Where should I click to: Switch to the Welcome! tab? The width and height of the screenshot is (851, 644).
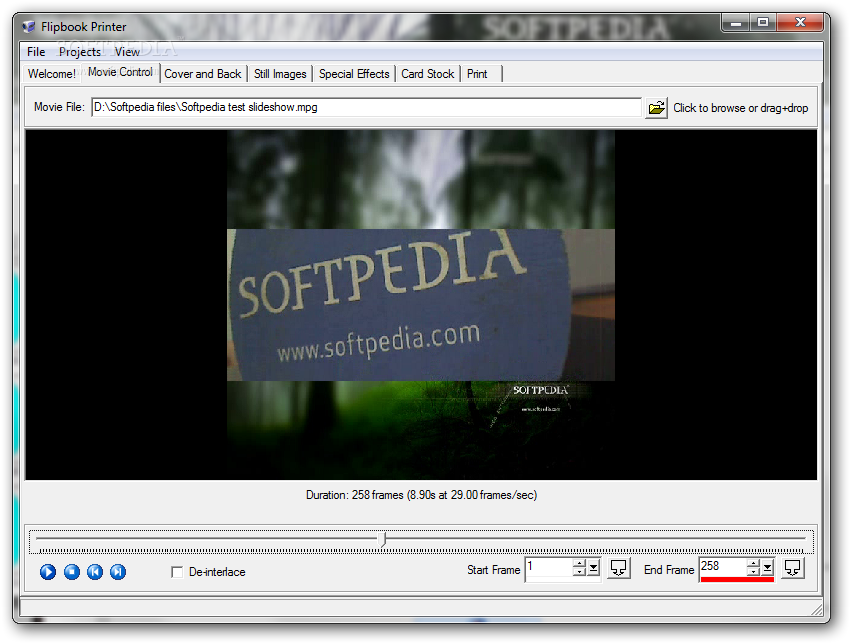[x=52, y=74]
